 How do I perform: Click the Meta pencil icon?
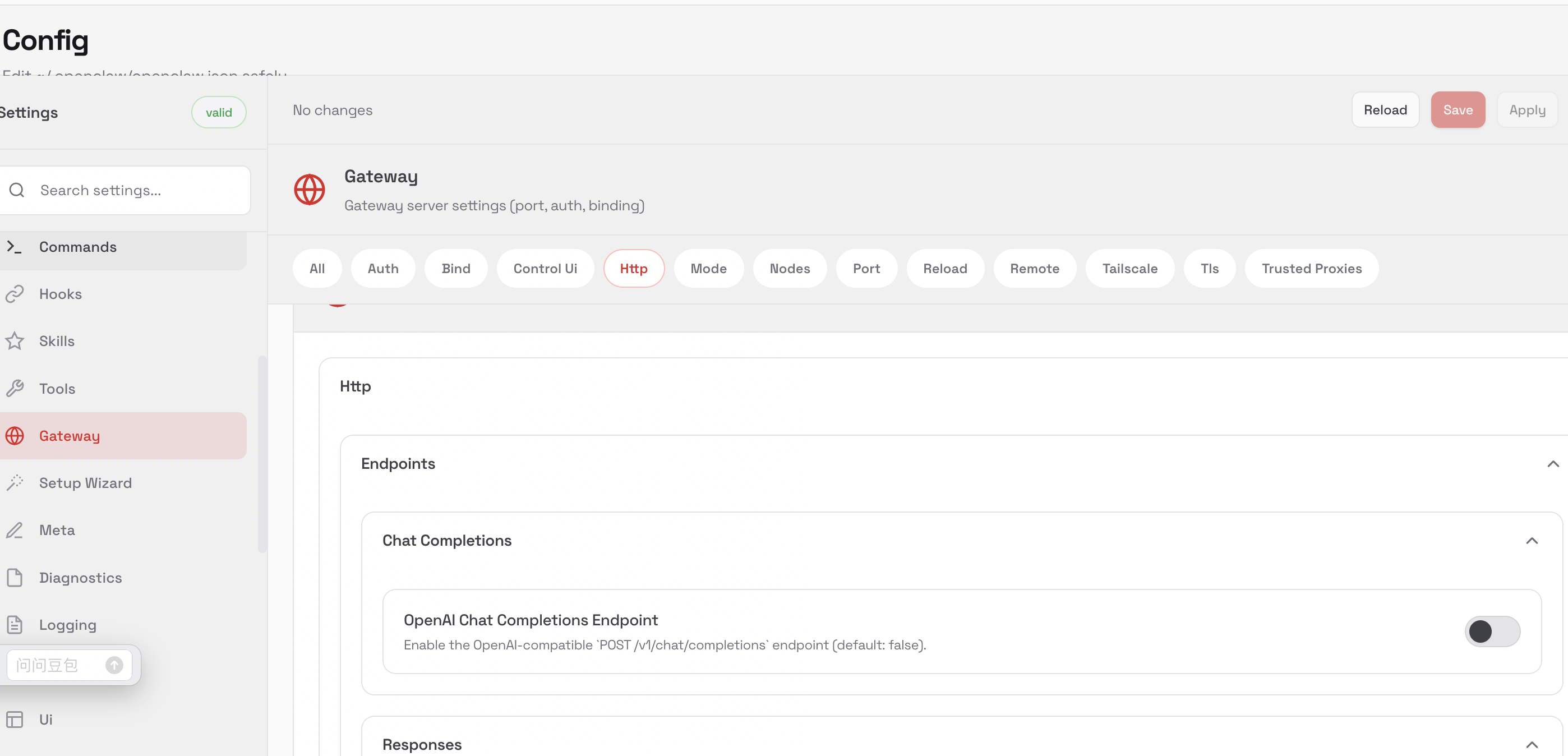point(15,530)
